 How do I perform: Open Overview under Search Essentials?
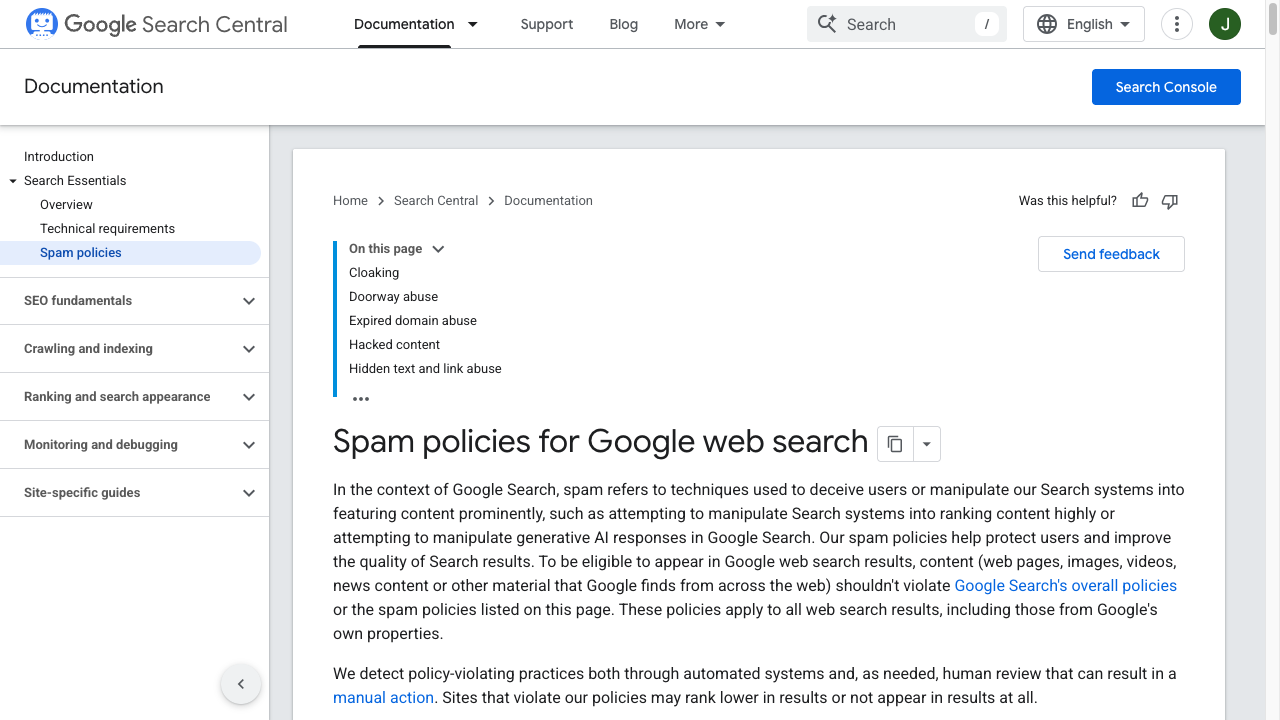pos(66,205)
